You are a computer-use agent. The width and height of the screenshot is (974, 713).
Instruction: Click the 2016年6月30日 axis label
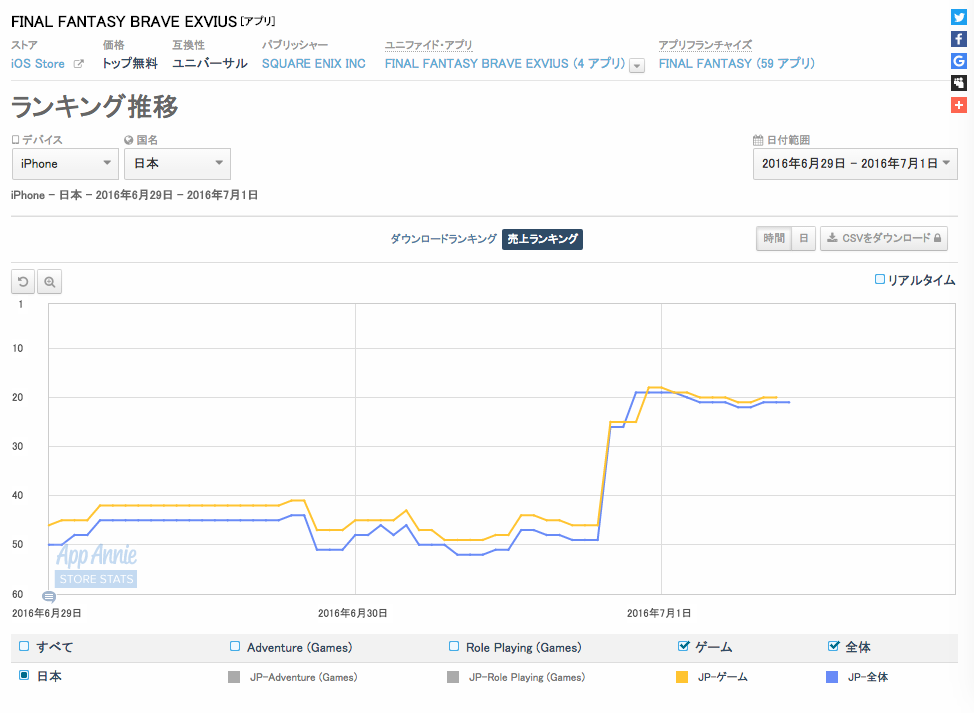click(353, 614)
